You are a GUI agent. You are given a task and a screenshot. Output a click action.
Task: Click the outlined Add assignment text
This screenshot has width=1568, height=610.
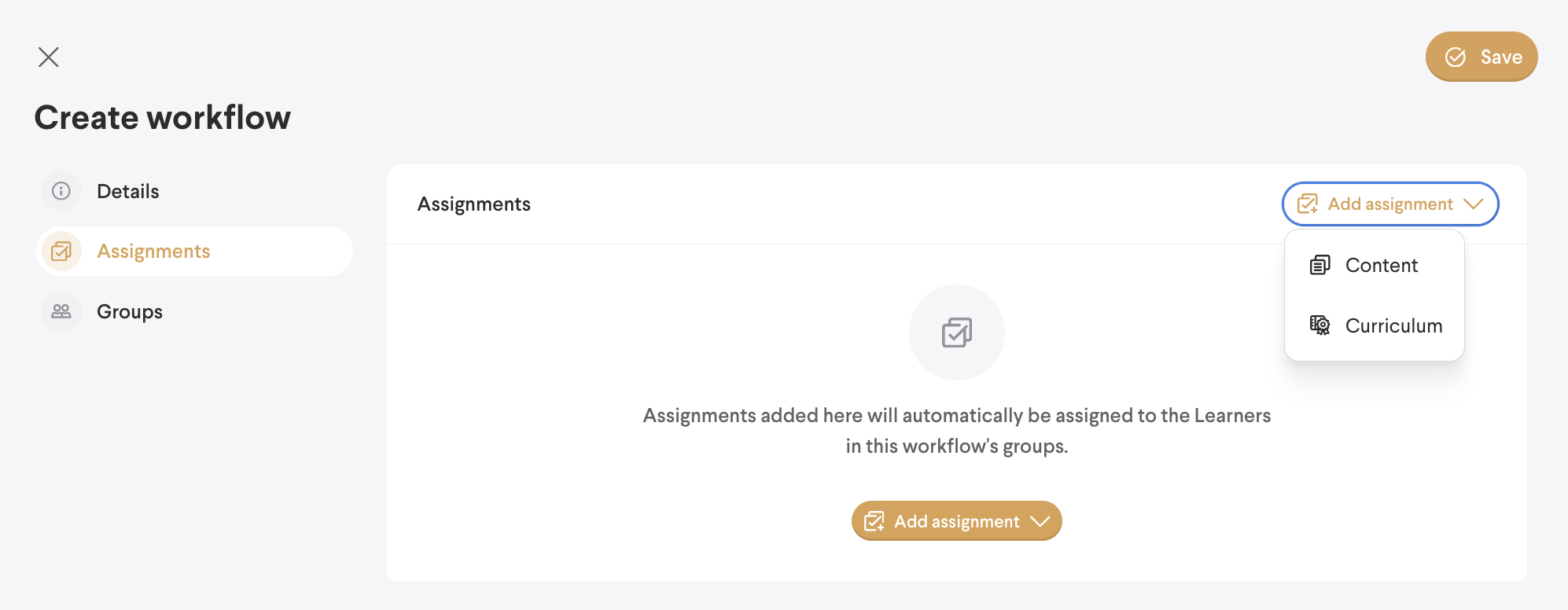point(1390,204)
